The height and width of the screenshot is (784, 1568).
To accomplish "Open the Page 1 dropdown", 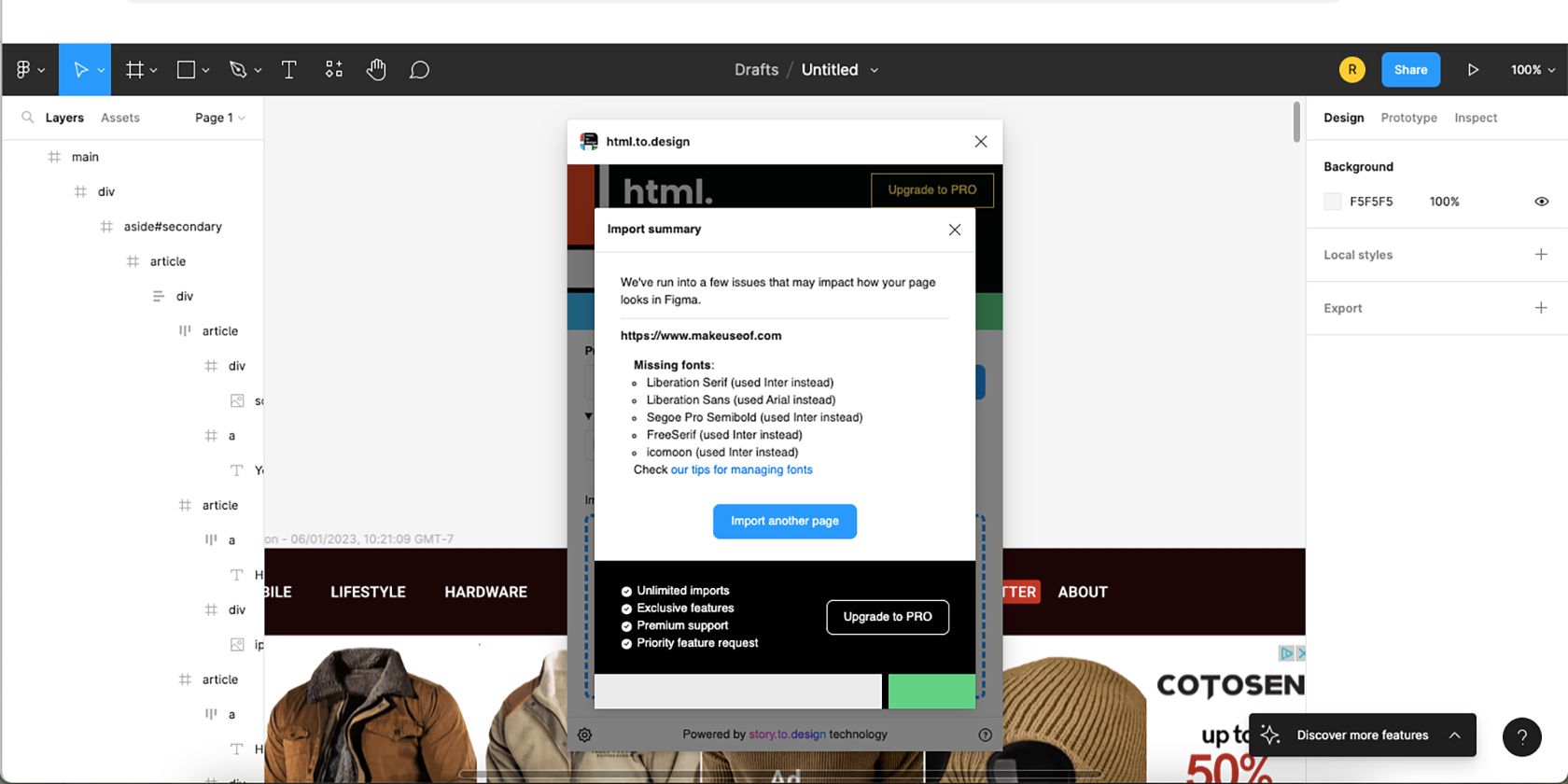I will (x=220, y=118).
